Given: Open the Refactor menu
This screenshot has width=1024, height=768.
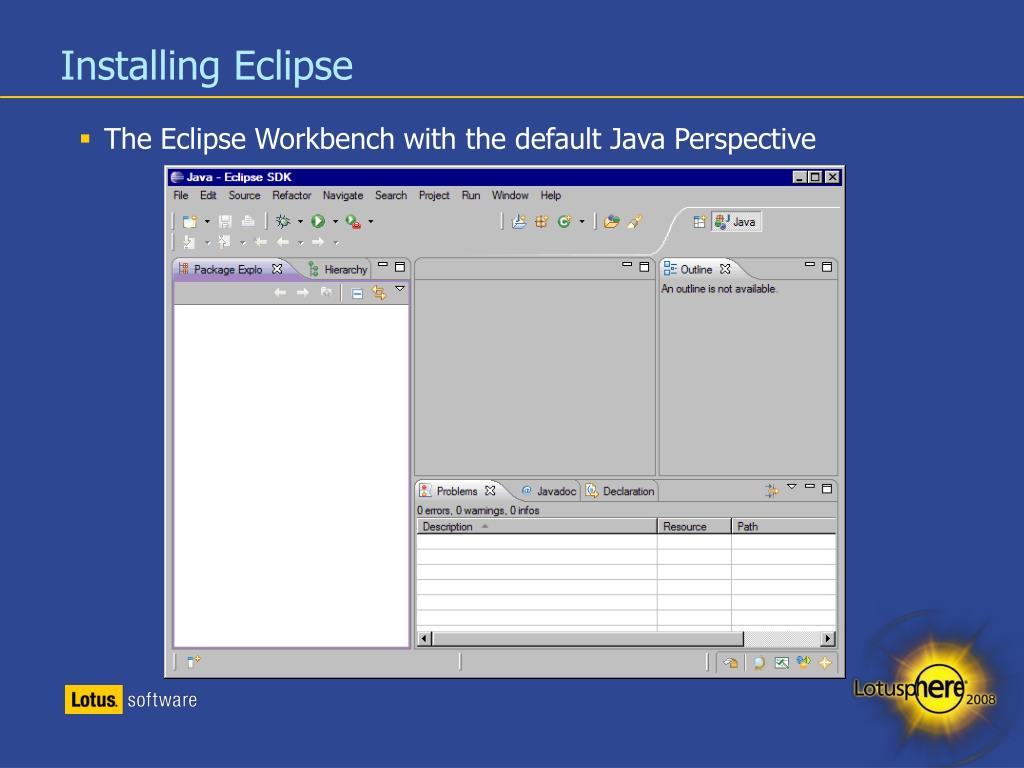Looking at the screenshot, I should tap(291, 195).
